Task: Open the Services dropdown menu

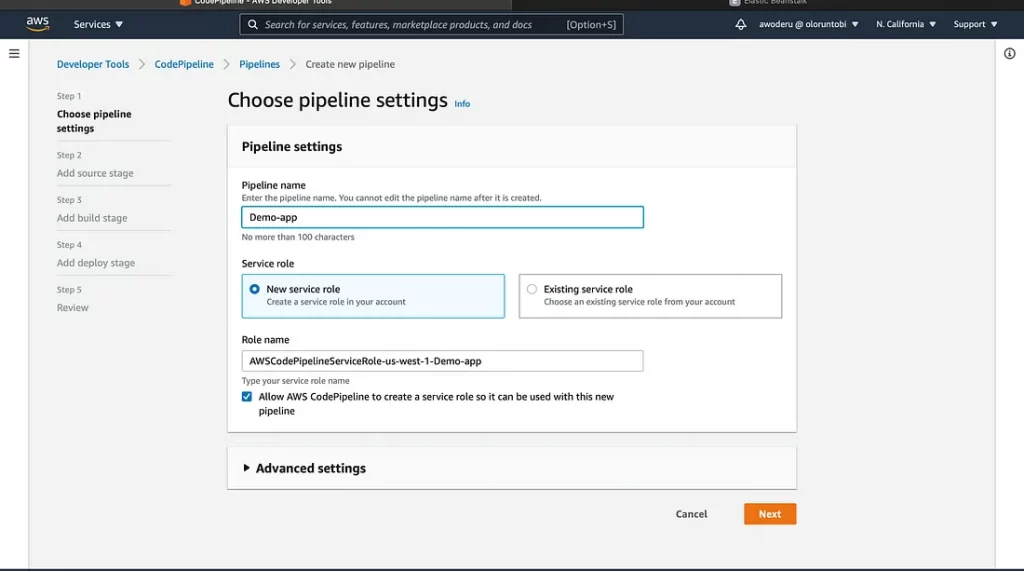Action: click(98, 24)
